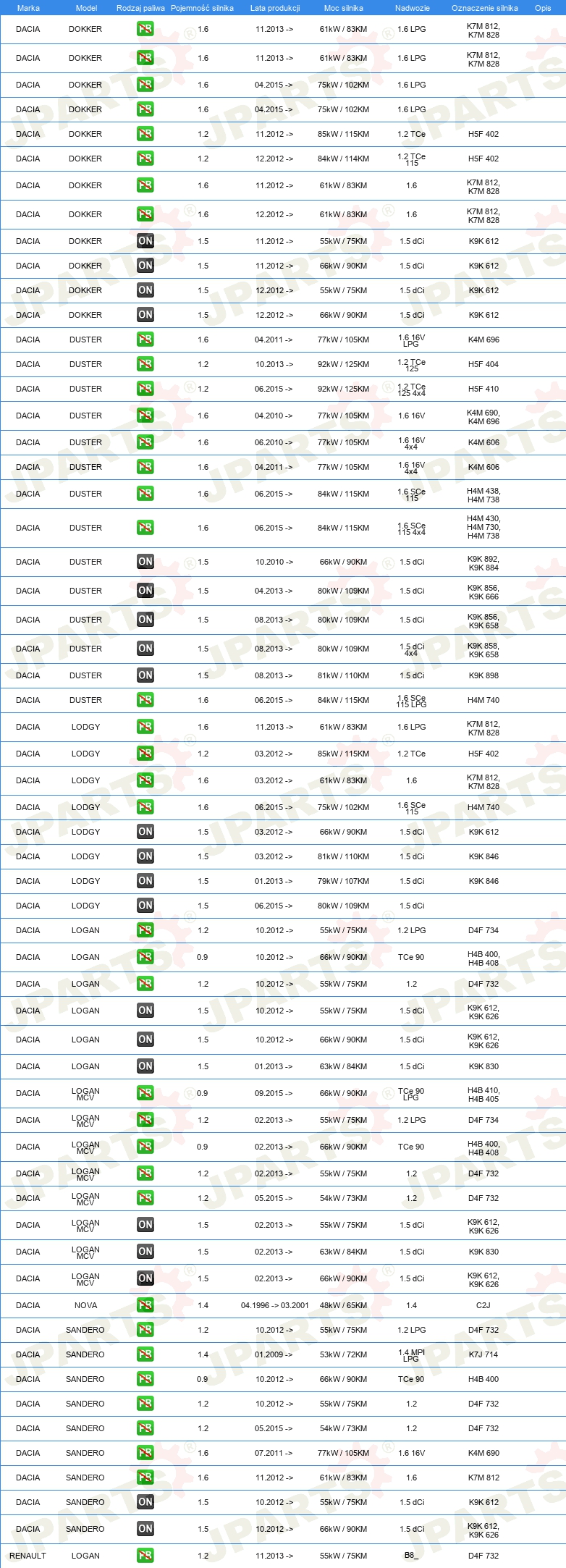Click power value 53kW / 72KM
566x1568 pixels.
344,1354
